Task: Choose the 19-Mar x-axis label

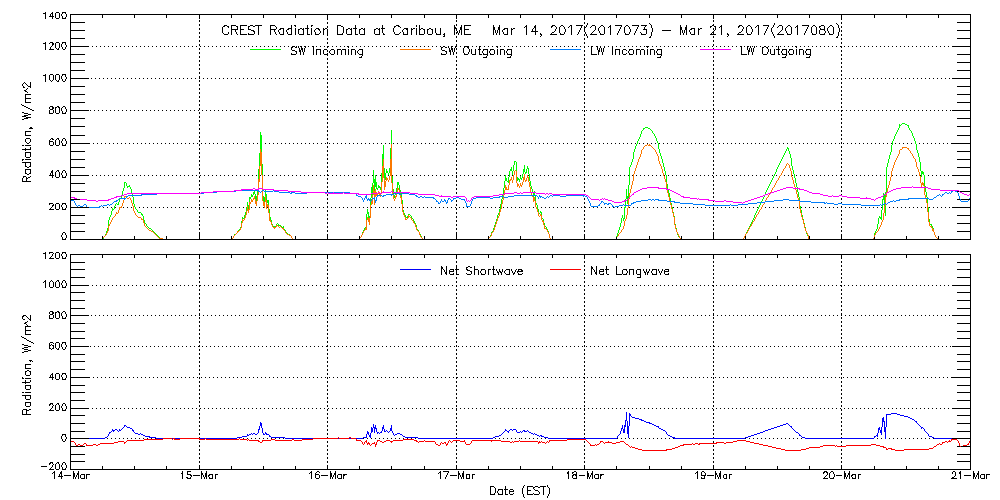Action: coord(713,476)
